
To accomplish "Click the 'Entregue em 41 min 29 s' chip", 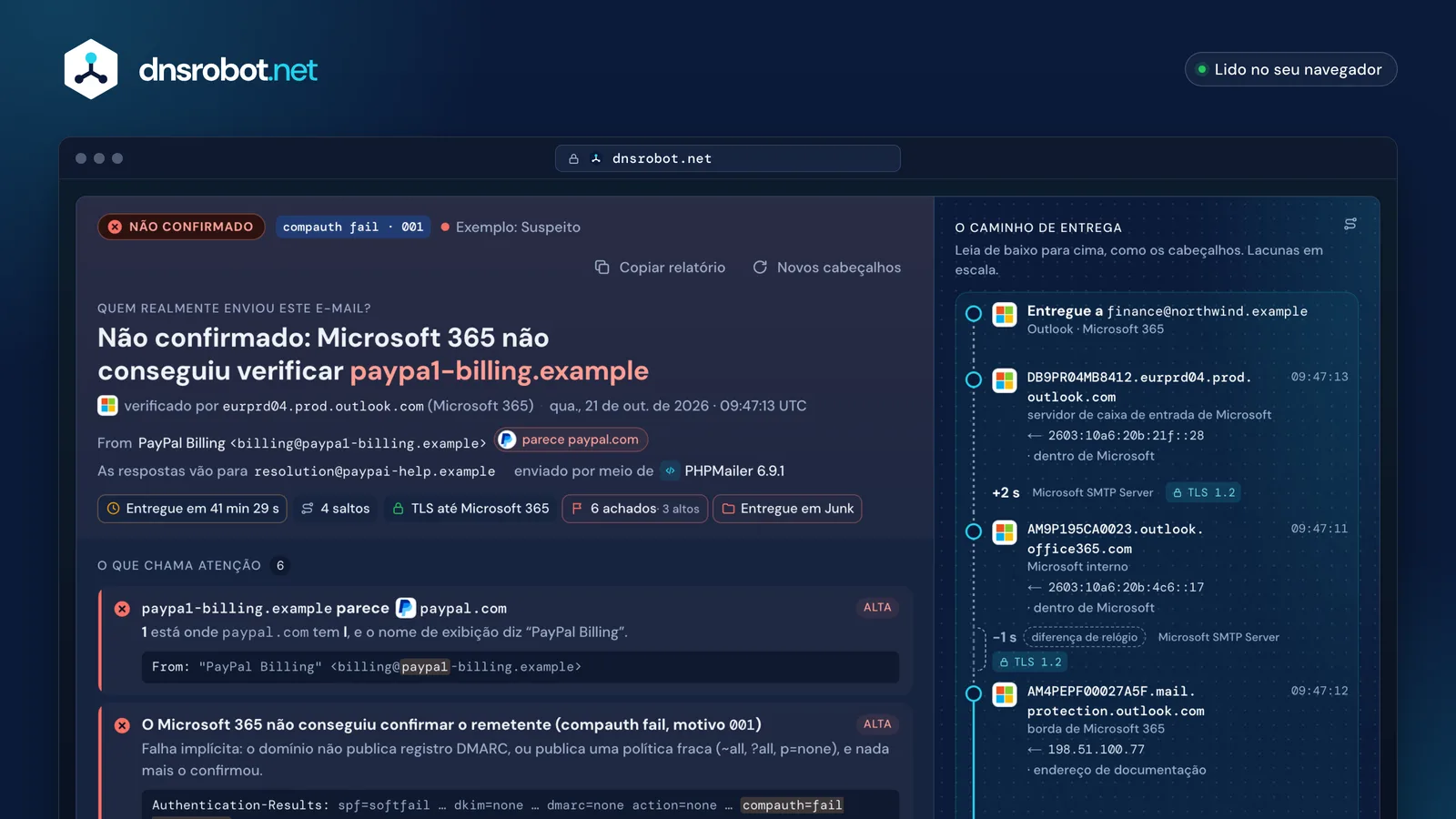I will point(192,509).
